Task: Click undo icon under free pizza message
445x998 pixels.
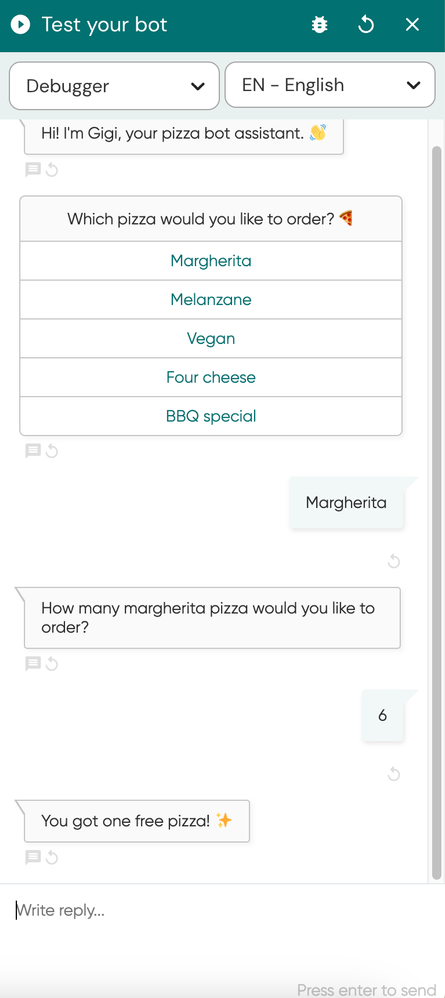Action: point(52,858)
